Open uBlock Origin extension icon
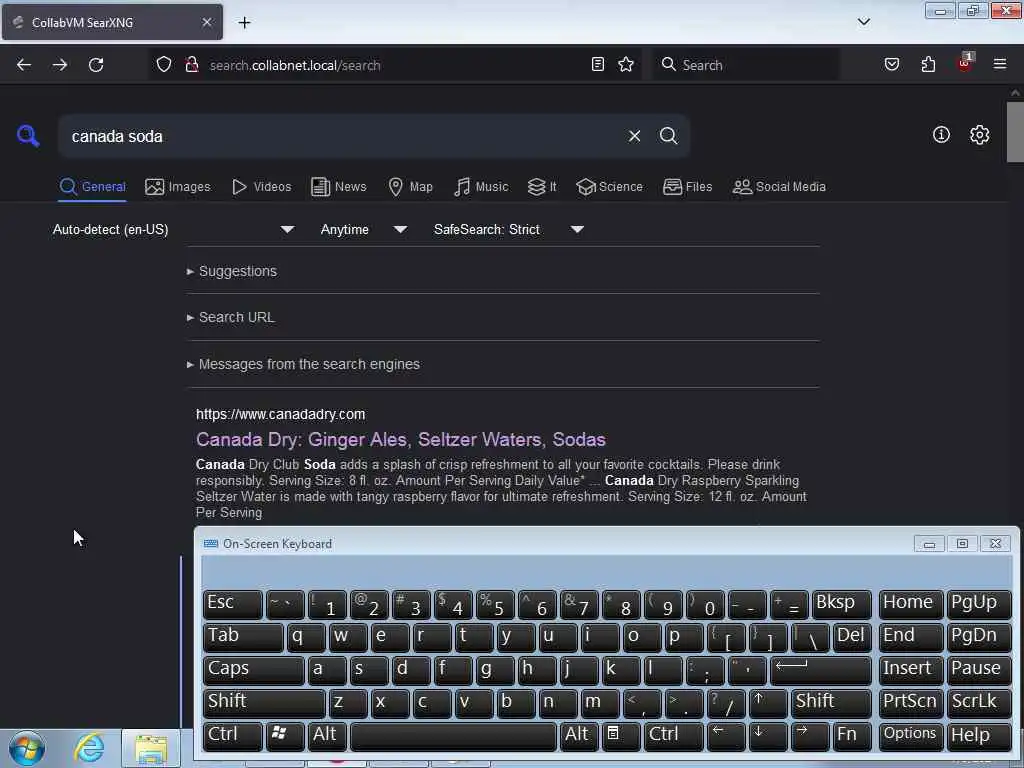The image size is (1024, 768). click(964, 63)
